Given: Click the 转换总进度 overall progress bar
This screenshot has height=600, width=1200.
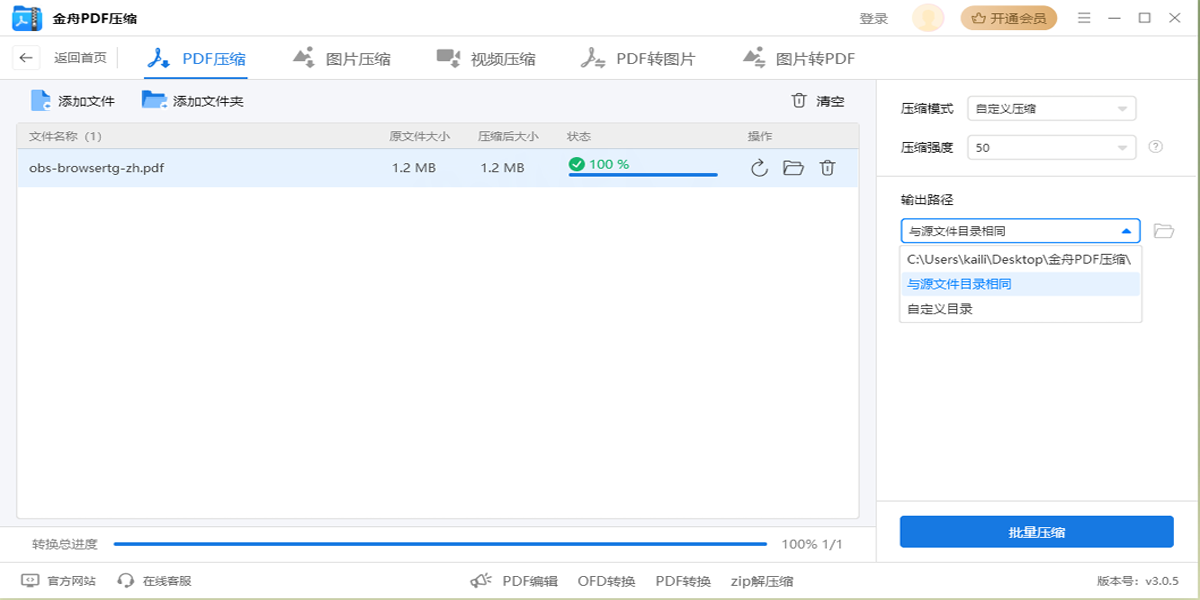Looking at the screenshot, I should coord(440,544).
